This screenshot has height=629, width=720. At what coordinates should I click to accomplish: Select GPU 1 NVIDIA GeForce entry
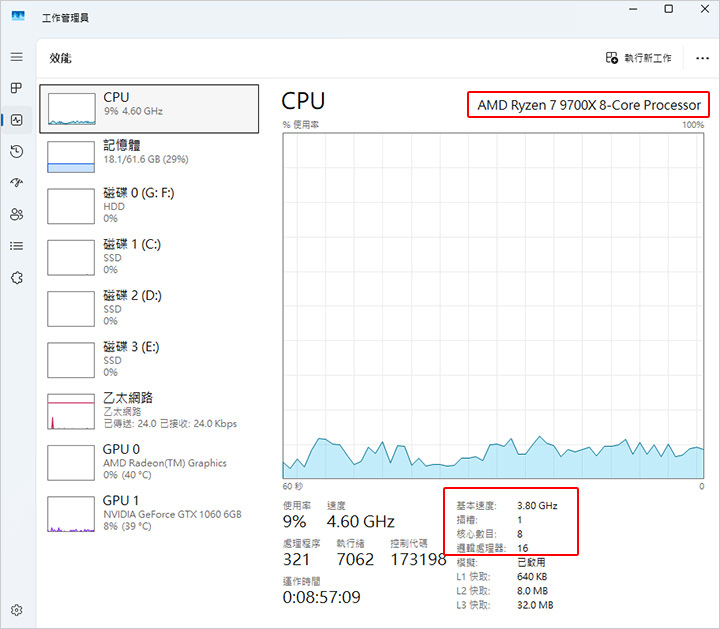pyautogui.click(x=149, y=513)
